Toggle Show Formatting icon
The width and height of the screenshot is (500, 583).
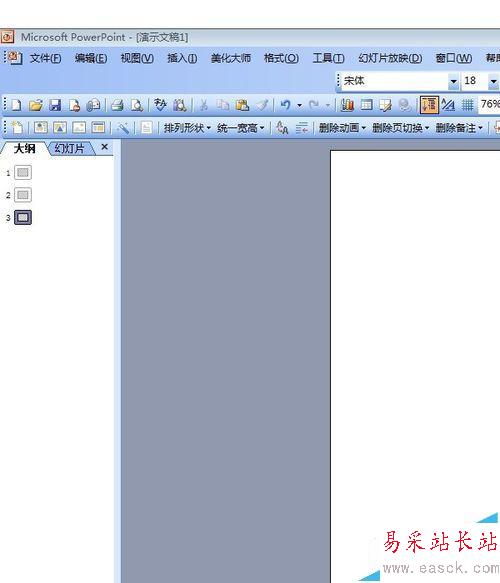tap(448, 105)
